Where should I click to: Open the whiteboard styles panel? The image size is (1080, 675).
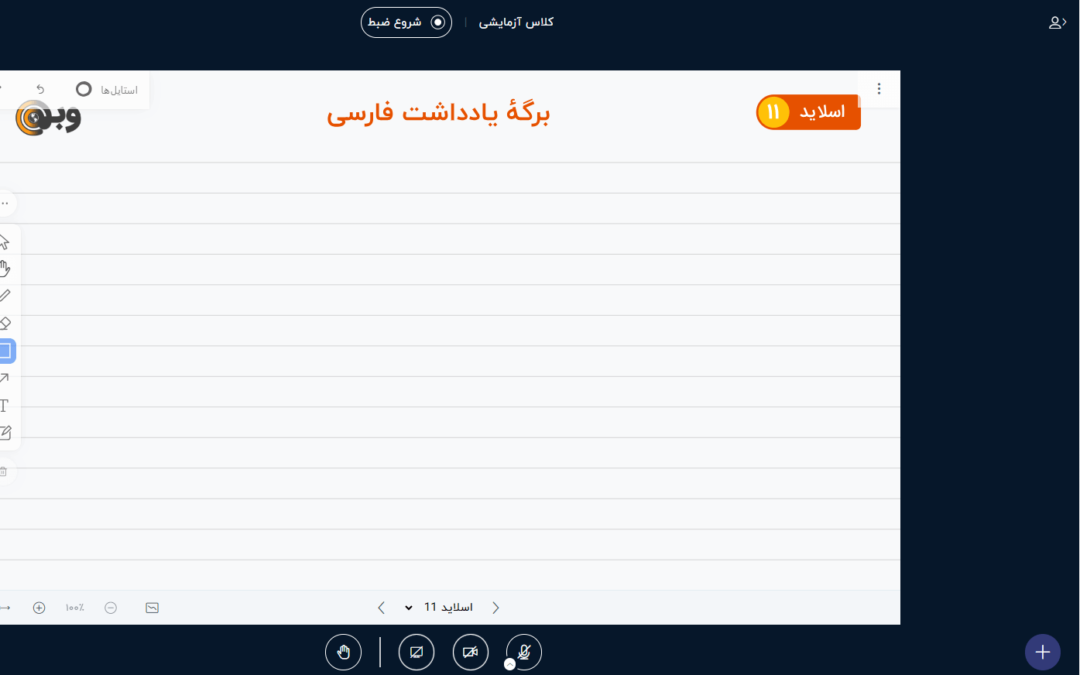(106, 90)
